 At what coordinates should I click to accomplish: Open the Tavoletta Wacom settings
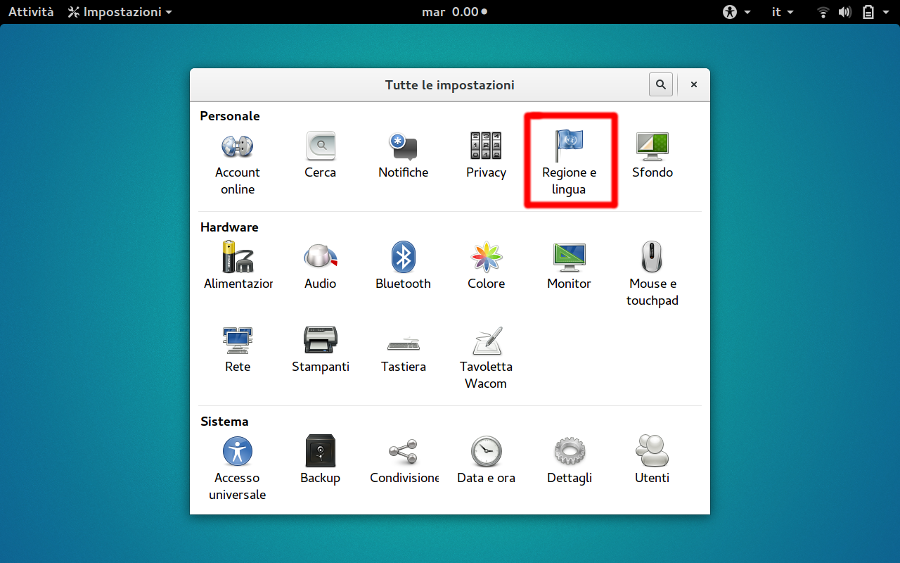pyautogui.click(x=486, y=357)
